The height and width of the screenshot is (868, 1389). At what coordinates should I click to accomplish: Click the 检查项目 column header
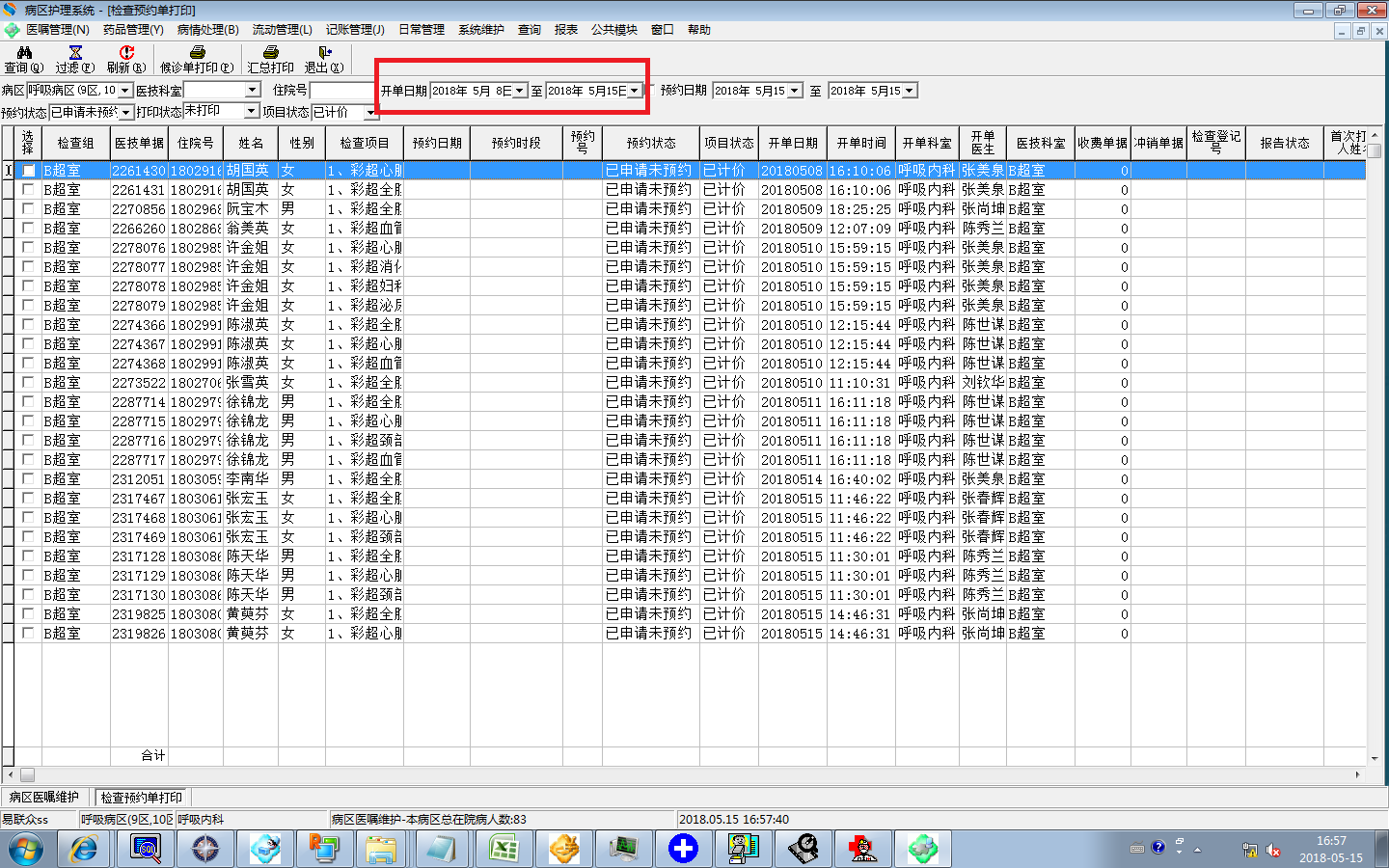coord(364,143)
